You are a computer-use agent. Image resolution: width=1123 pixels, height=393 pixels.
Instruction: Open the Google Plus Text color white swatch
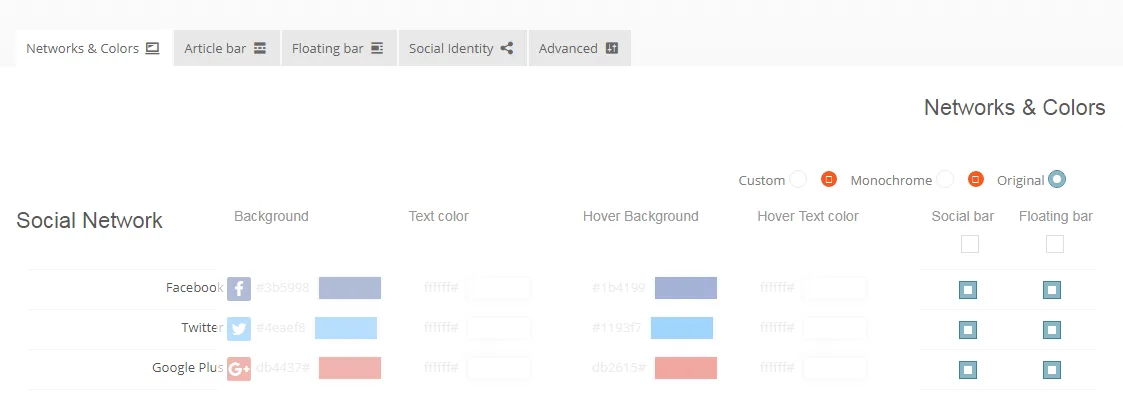499,368
